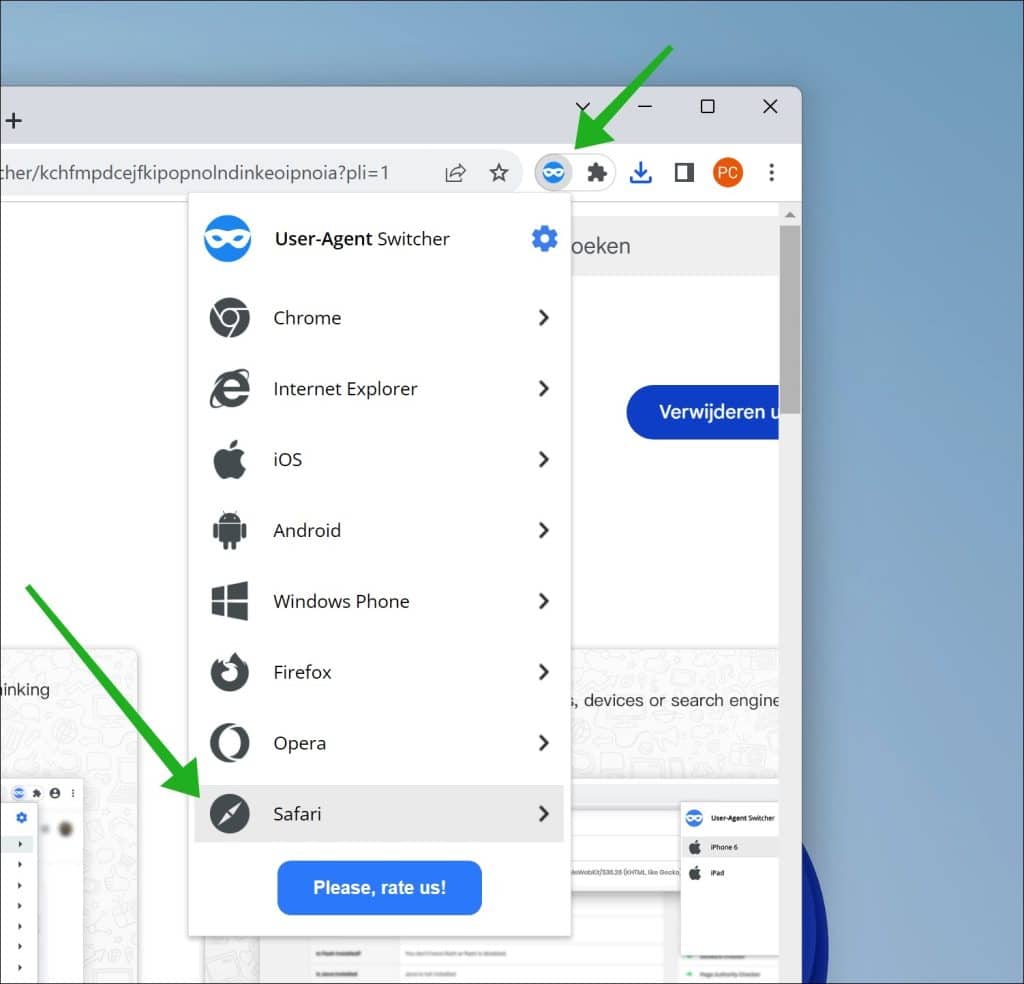Open a new tab with plus button
The width and height of the screenshot is (1024, 984).
14,121
